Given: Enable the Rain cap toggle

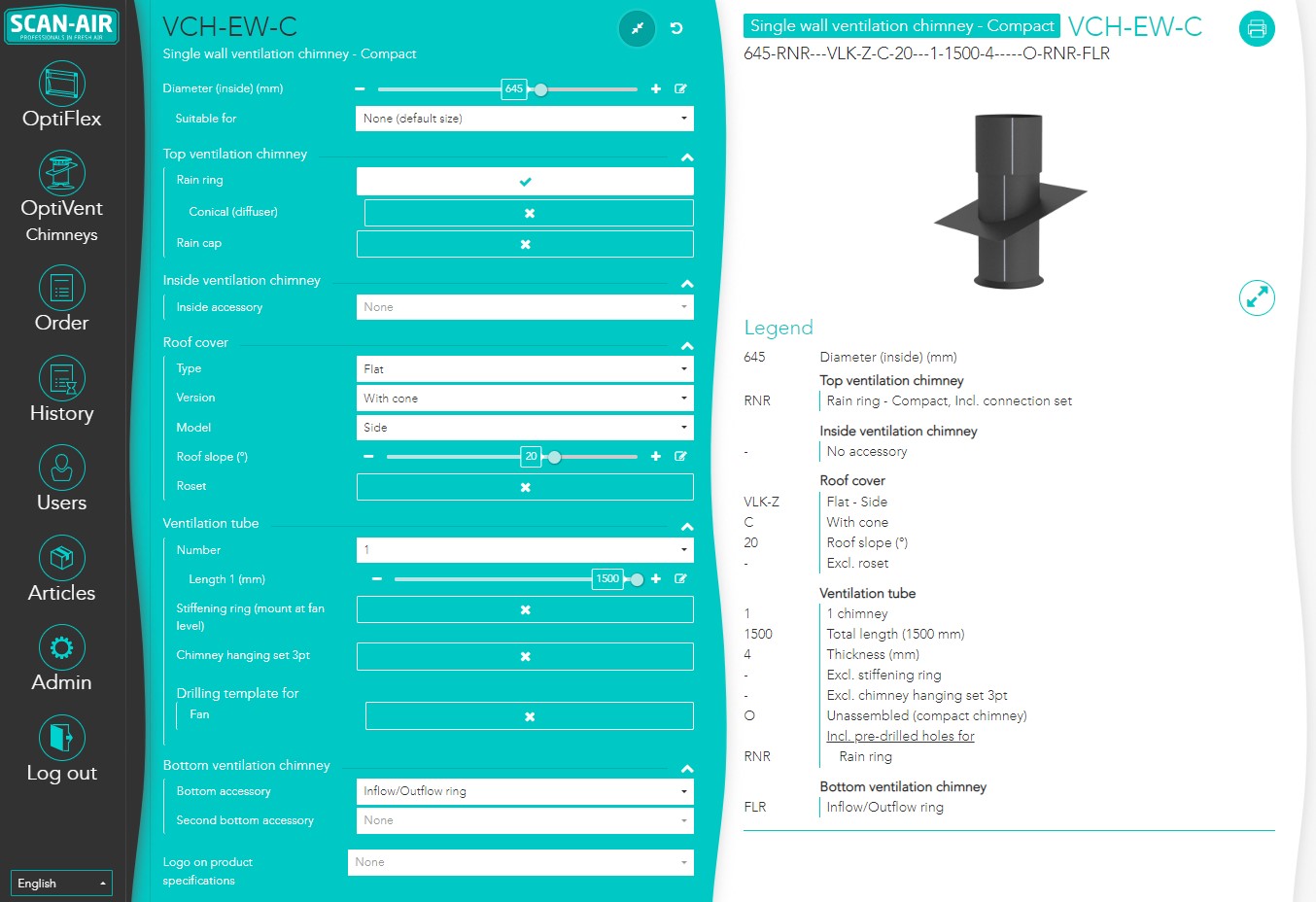Looking at the screenshot, I should coord(525,244).
